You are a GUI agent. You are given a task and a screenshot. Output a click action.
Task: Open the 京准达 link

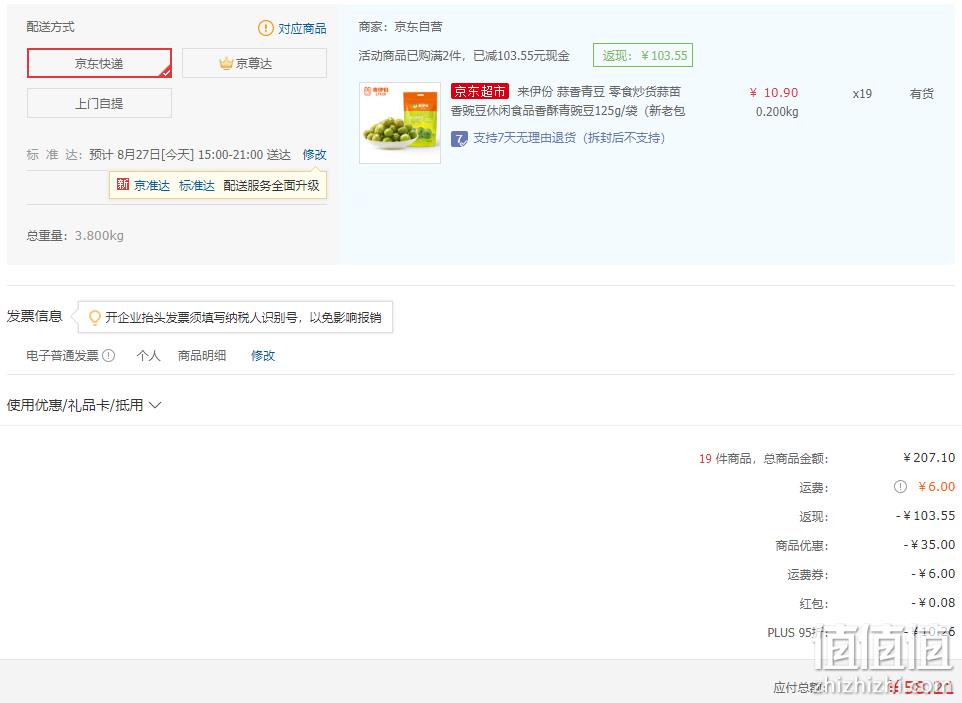coord(152,185)
